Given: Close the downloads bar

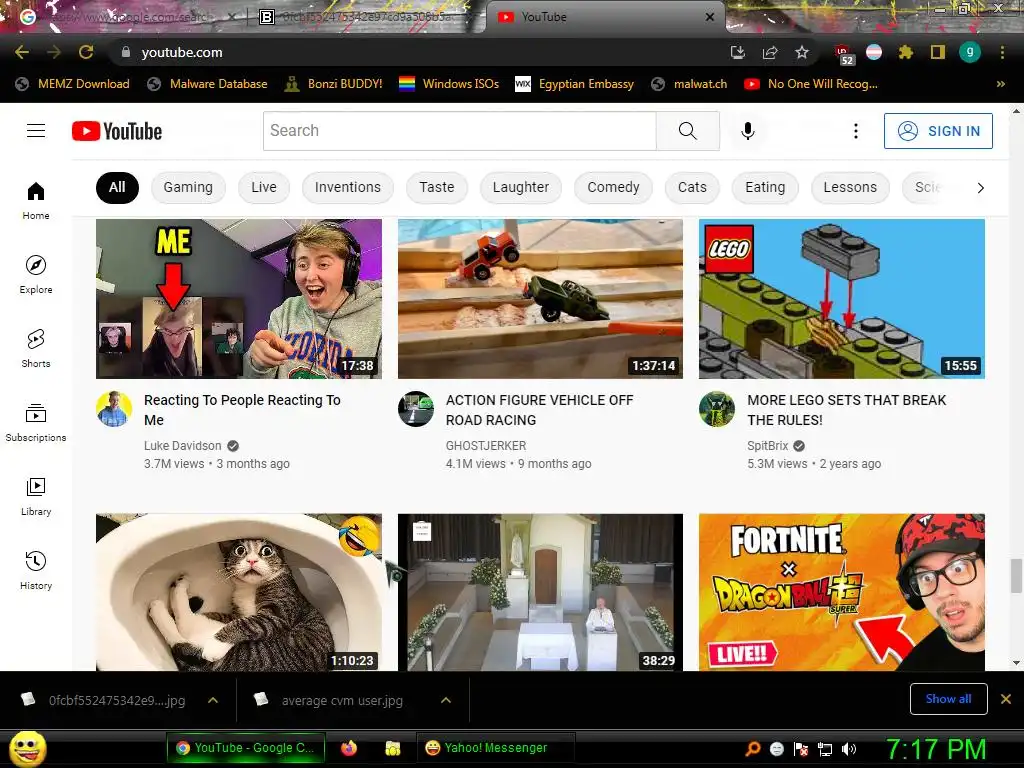Looking at the screenshot, I should [1006, 699].
